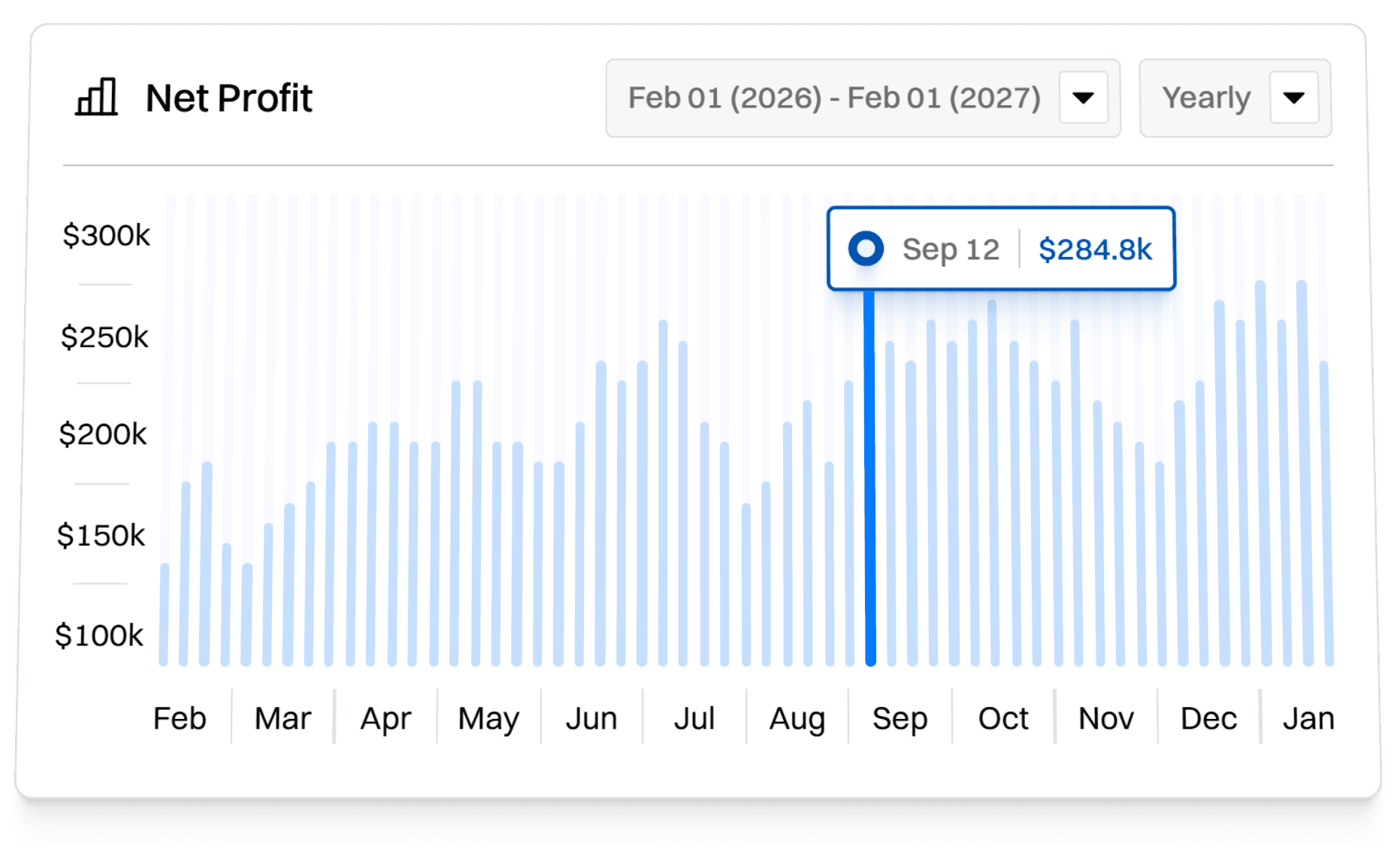Select the Sep 12 tooltip label
Screen dimensions: 1400x861
(951, 248)
